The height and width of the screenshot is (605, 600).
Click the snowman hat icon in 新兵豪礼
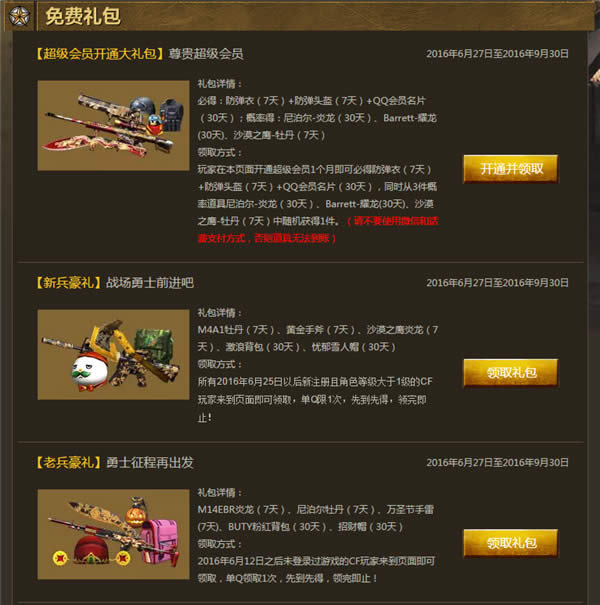[90, 370]
